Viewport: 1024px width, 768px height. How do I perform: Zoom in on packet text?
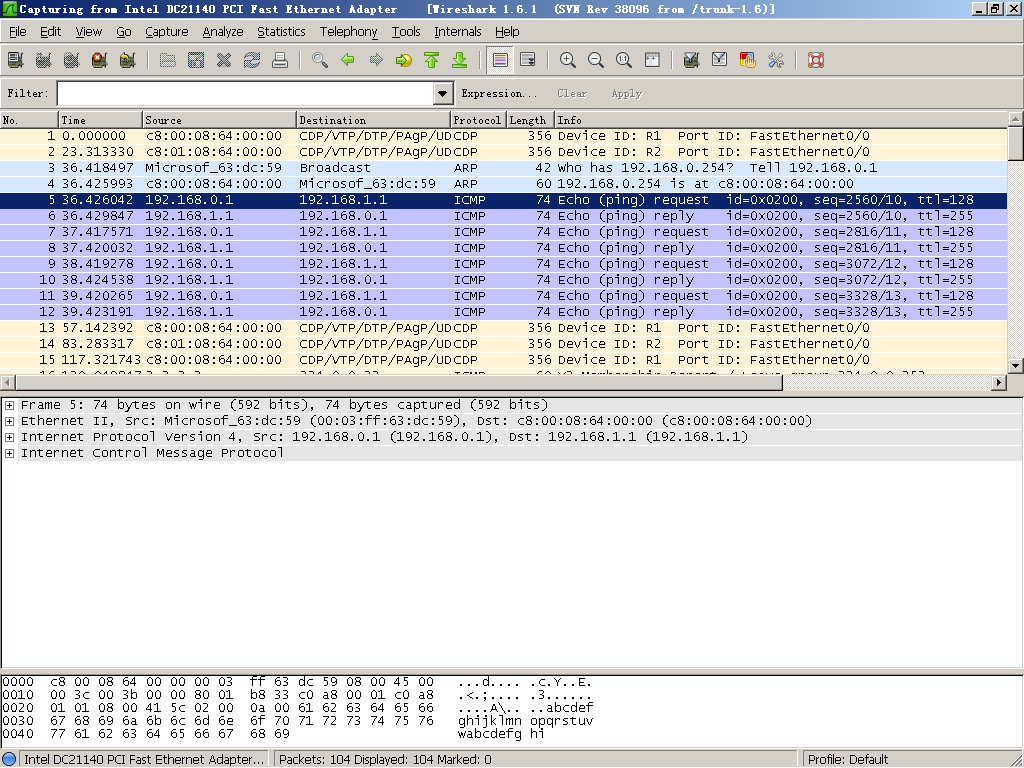pyautogui.click(x=568, y=60)
